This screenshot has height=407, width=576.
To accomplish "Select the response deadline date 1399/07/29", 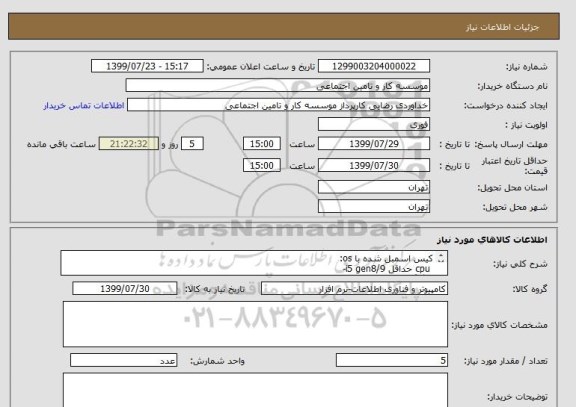I will (374, 144).
